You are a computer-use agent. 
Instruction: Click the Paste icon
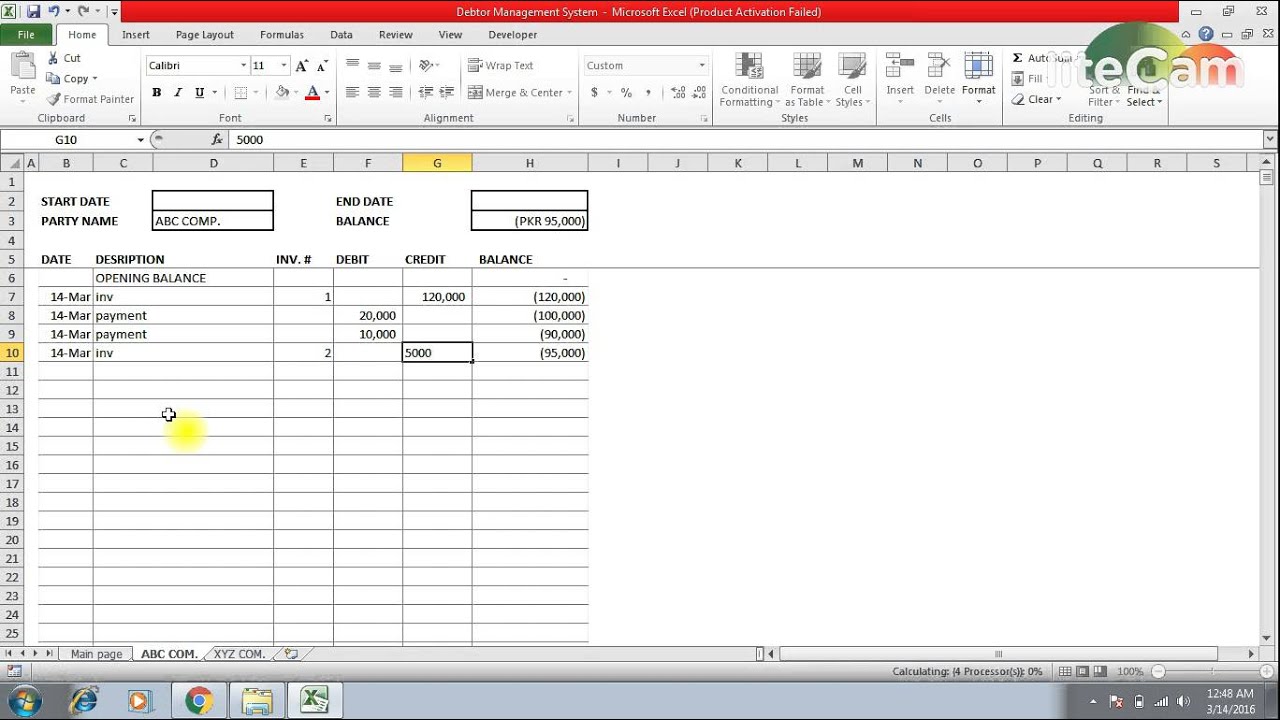click(22, 67)
